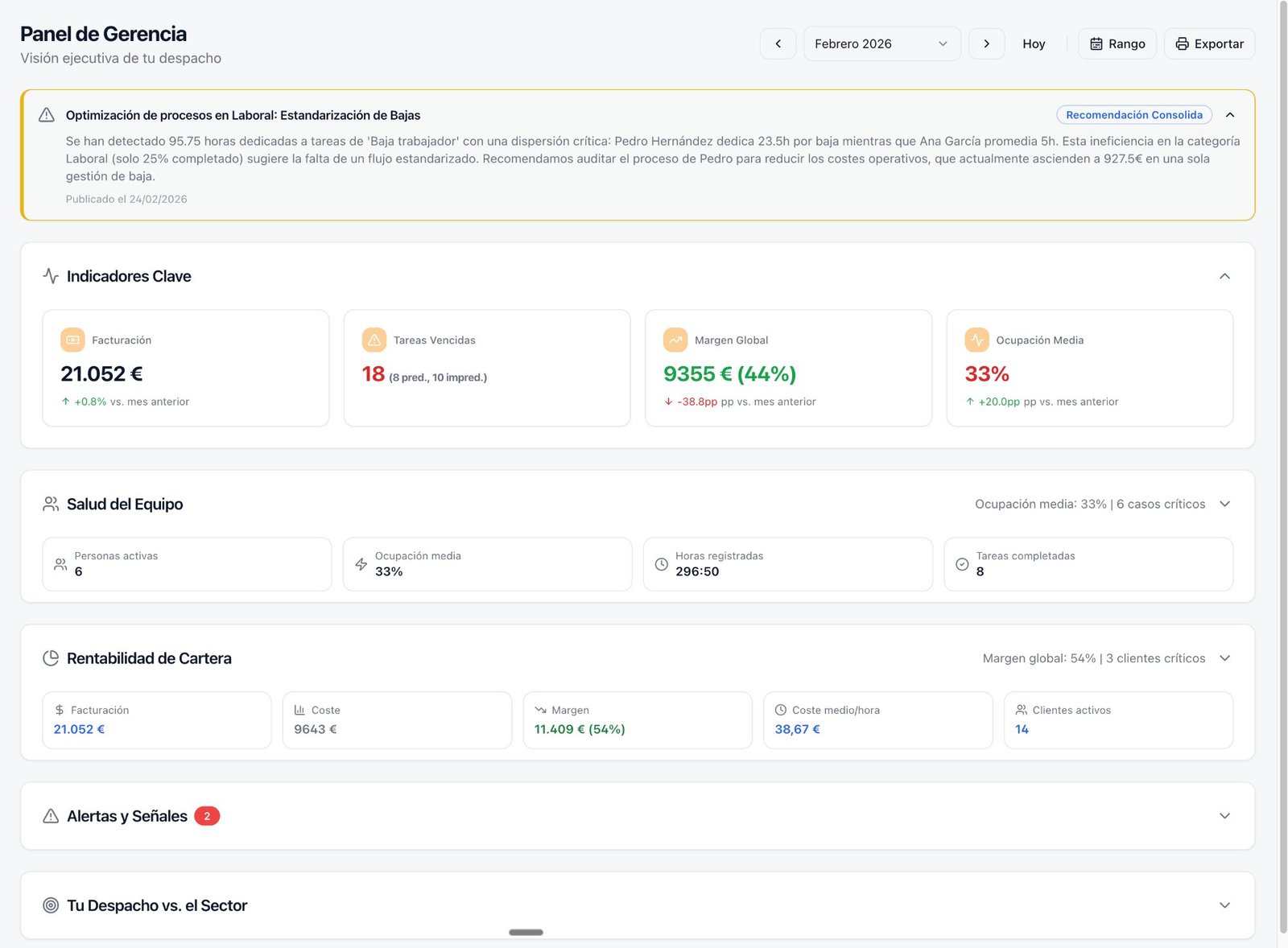Go to the previous month
The image size is (1288, 948).
point(778,44)
